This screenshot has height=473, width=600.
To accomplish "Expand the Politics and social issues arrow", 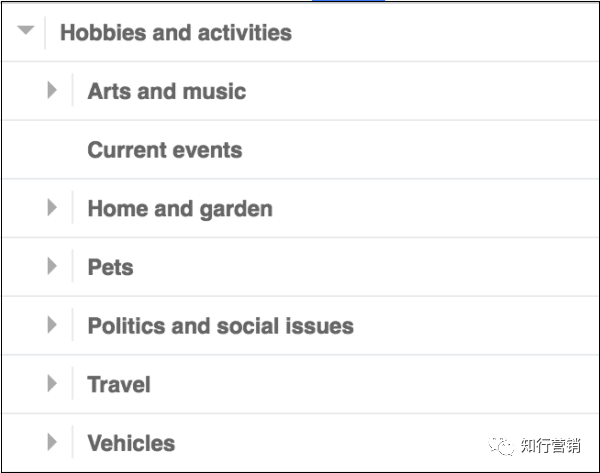I will click(53, 325).
